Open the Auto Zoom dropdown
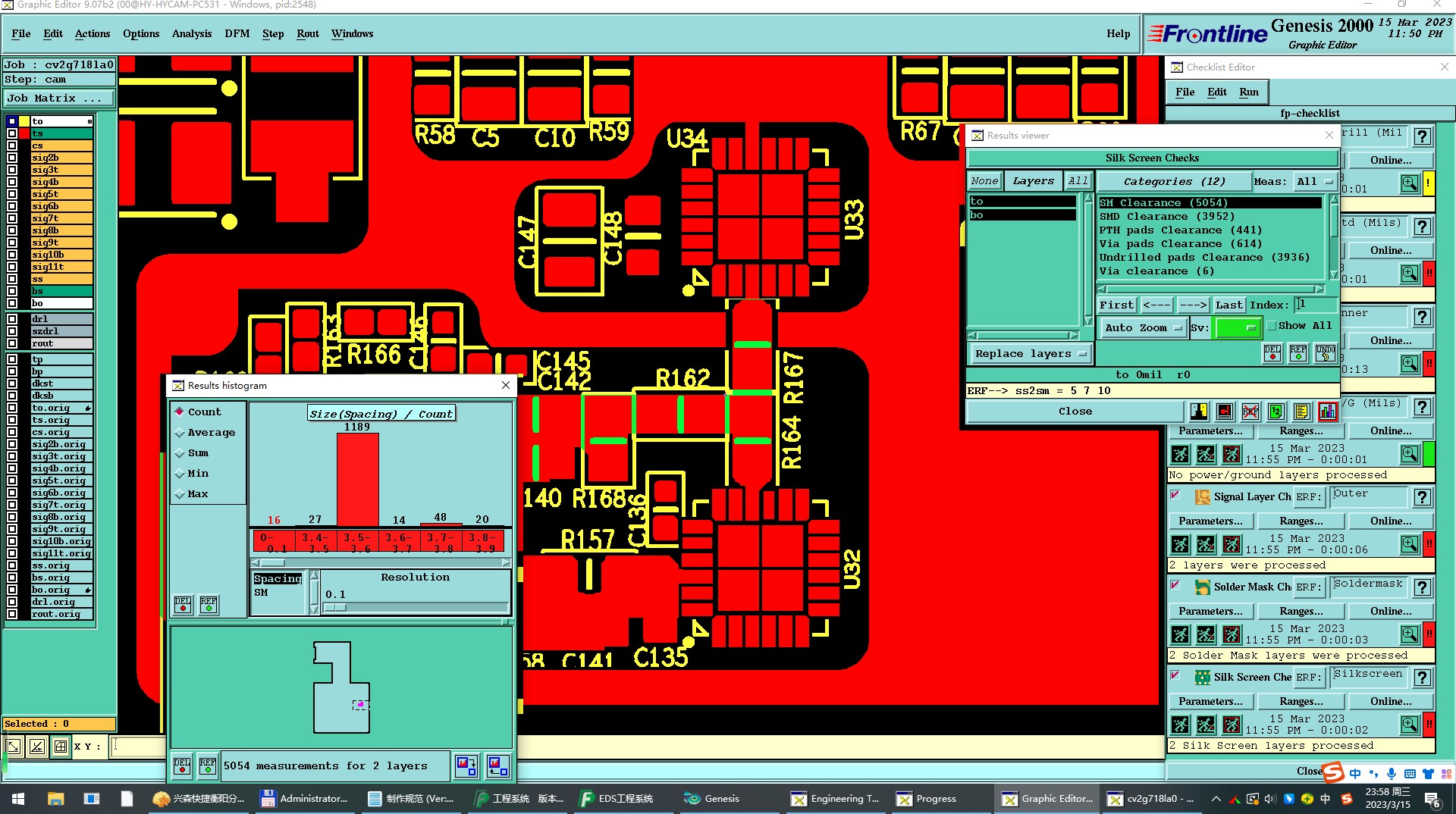1456x814 pixels. pyautogui.click(x=1143, y=327)
